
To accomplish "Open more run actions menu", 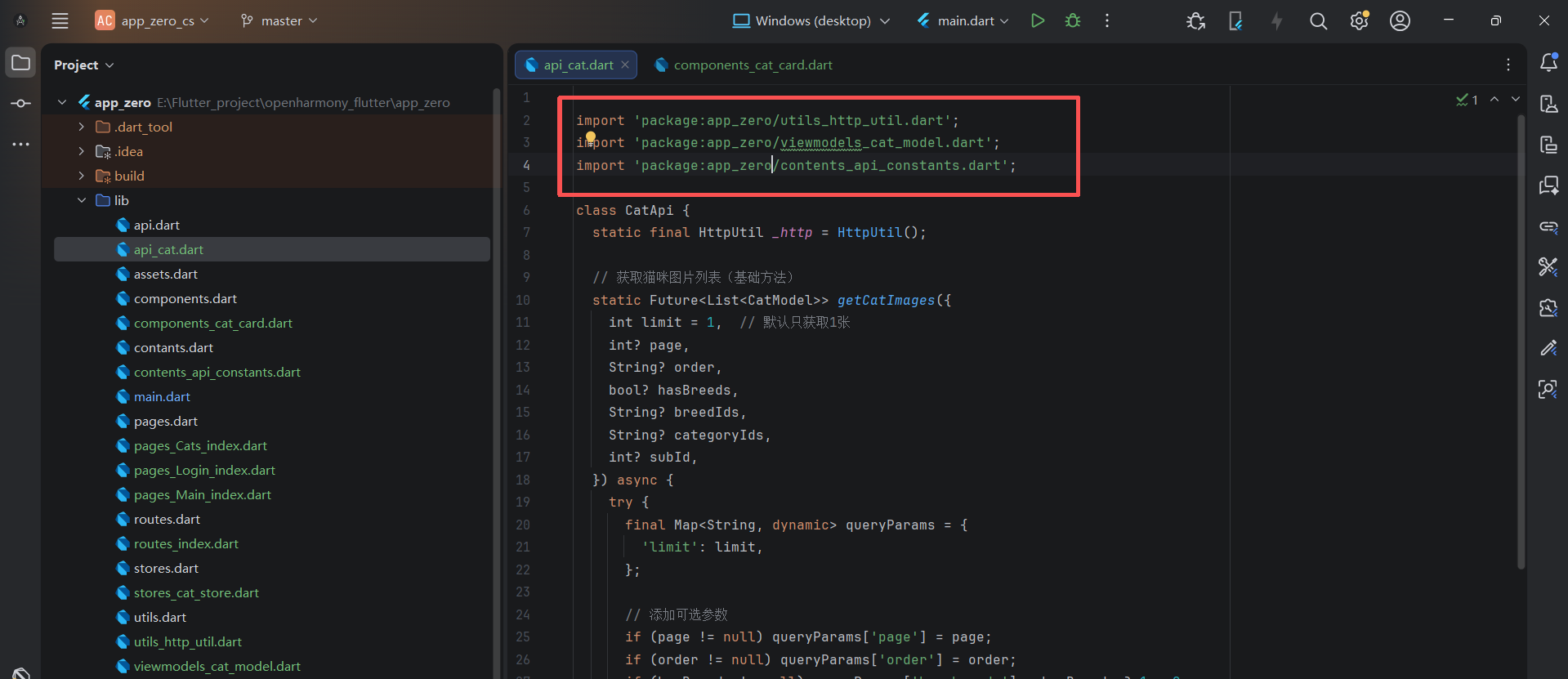I will (x=1107, y=21).
